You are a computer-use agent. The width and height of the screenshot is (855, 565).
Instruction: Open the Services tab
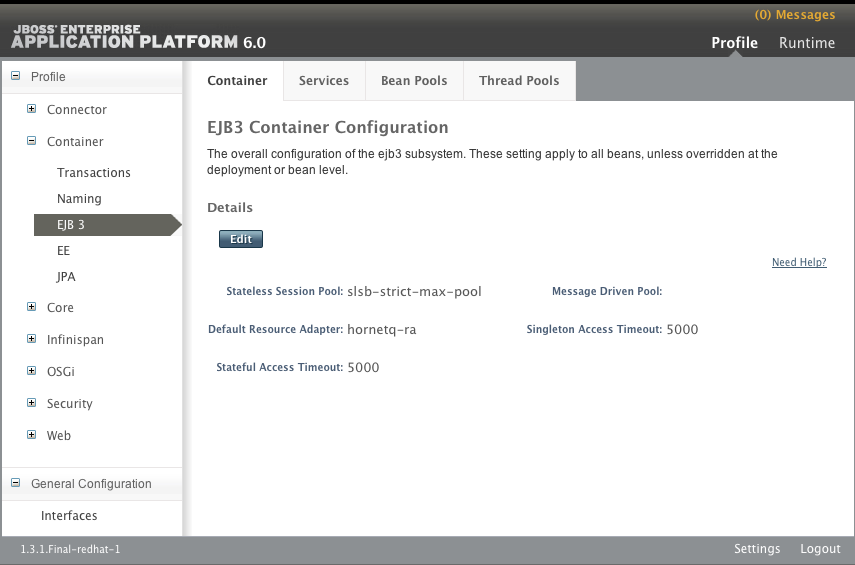pos(323,81)
